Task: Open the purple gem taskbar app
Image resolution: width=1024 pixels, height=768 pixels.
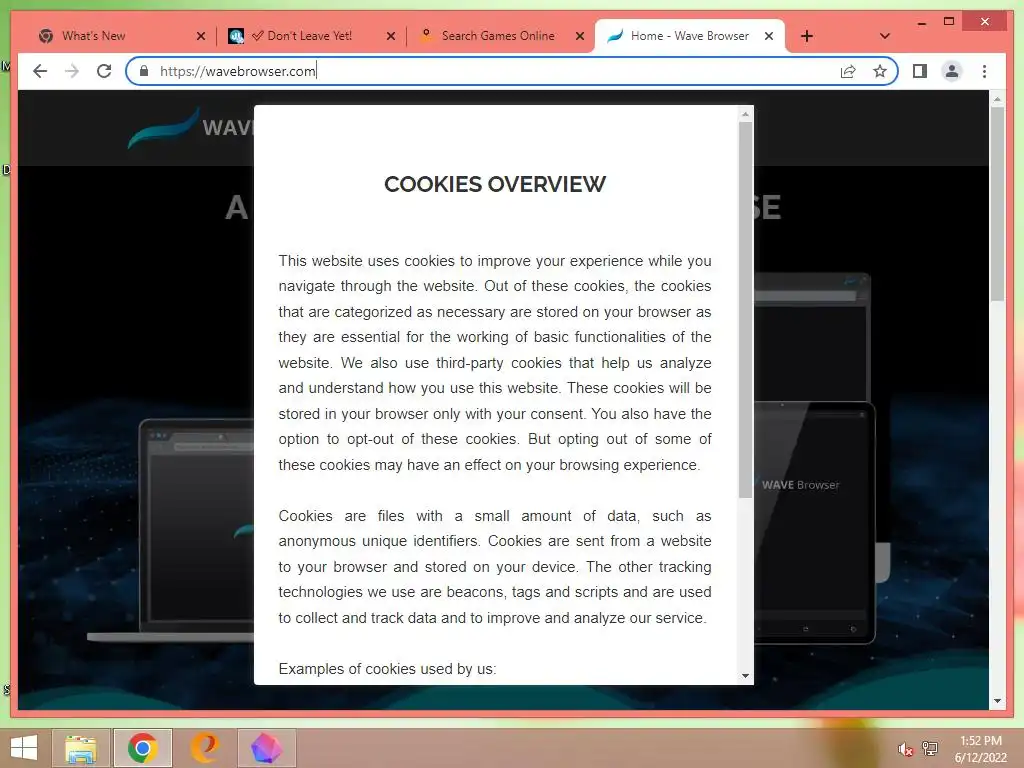Action: point(266,748)
